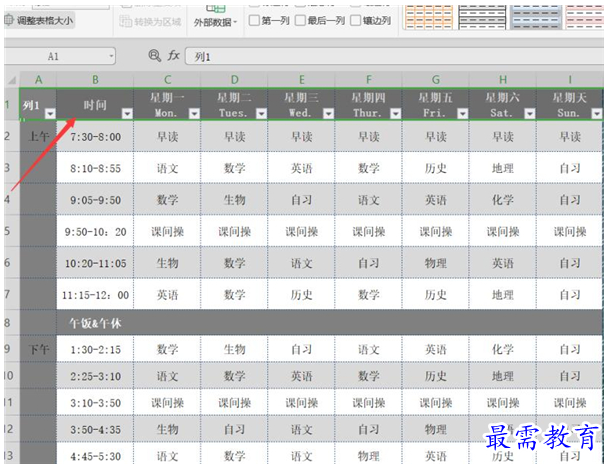Open the 星期三 Wed. filter arrow
The height and width of the screenshot is (469, 607).
click(x=329, y=114)
